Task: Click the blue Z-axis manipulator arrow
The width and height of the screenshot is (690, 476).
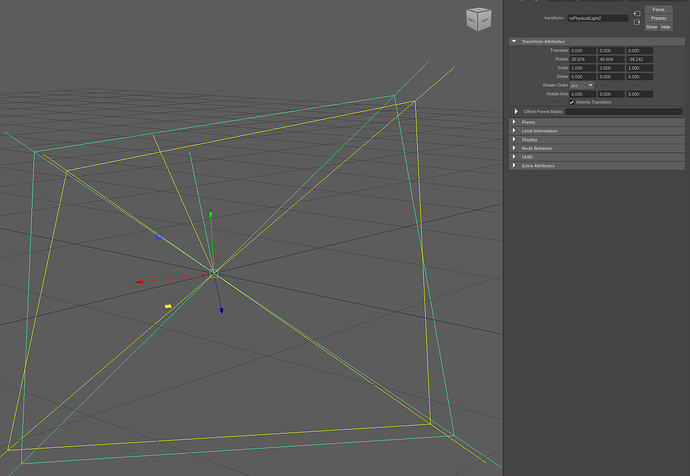Action: coord(221,310)
